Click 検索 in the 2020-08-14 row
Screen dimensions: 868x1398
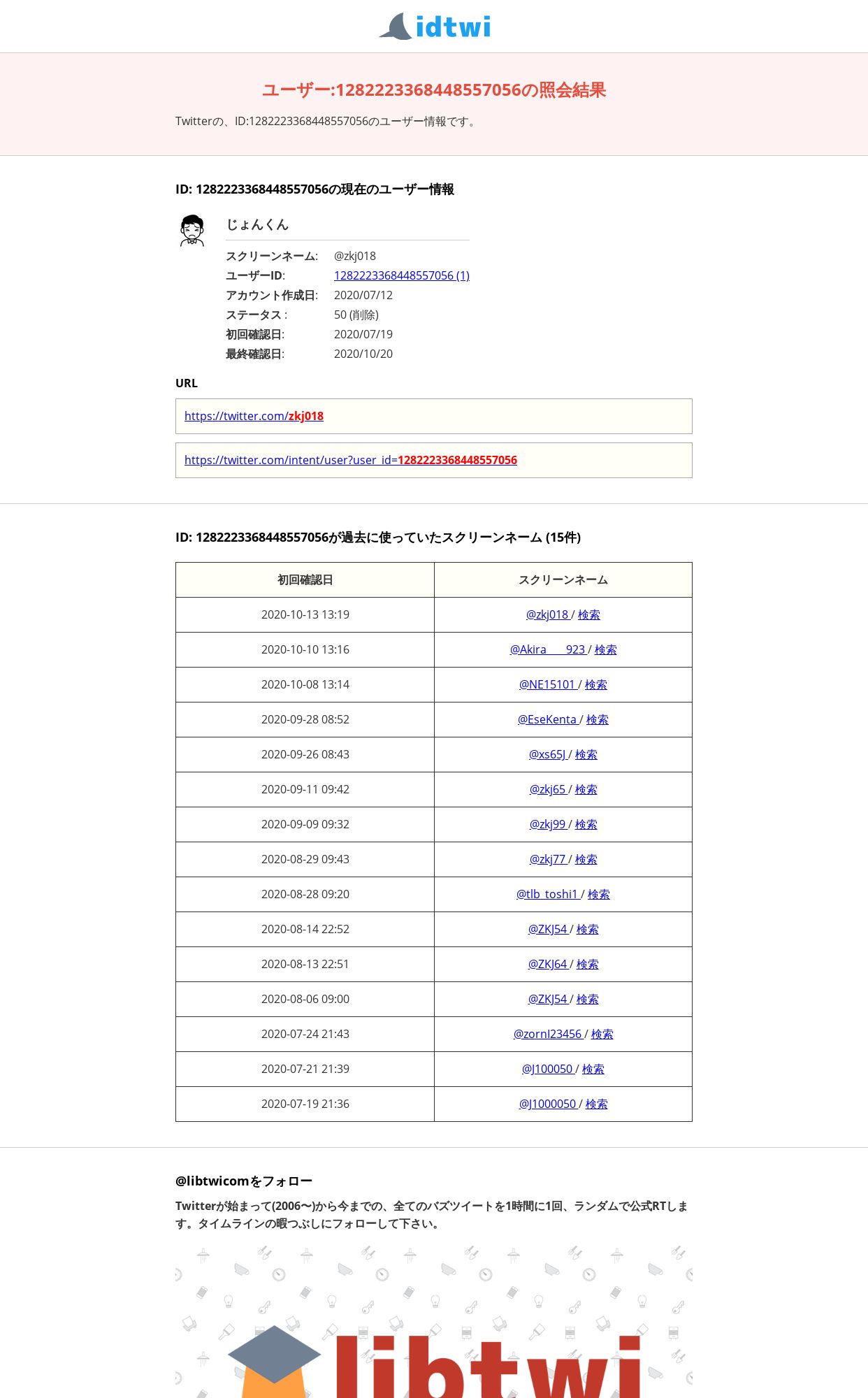click(588, 929)
